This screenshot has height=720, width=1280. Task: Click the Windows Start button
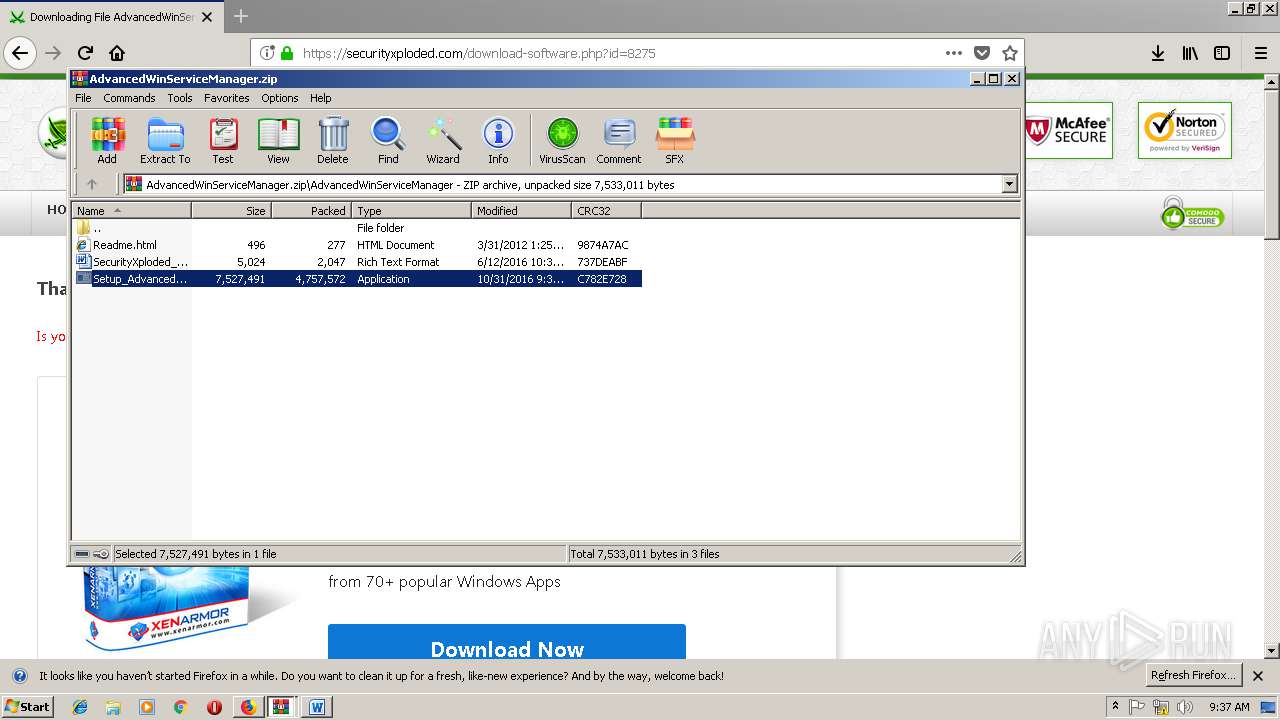27,707
